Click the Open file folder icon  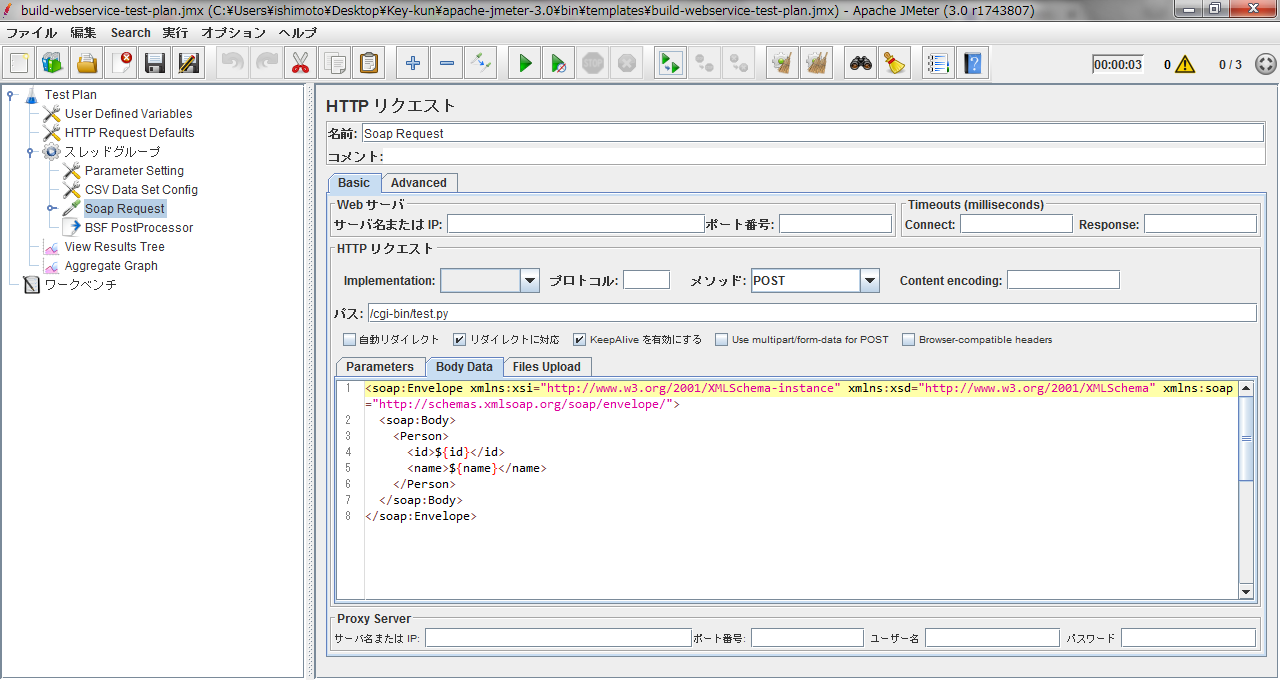[87, 63]
